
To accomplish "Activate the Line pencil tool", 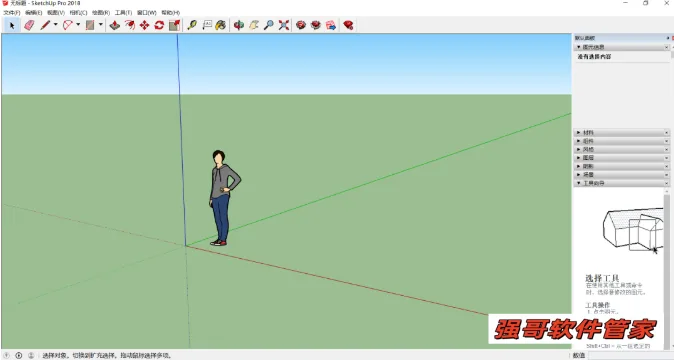I will coord(45,25).
